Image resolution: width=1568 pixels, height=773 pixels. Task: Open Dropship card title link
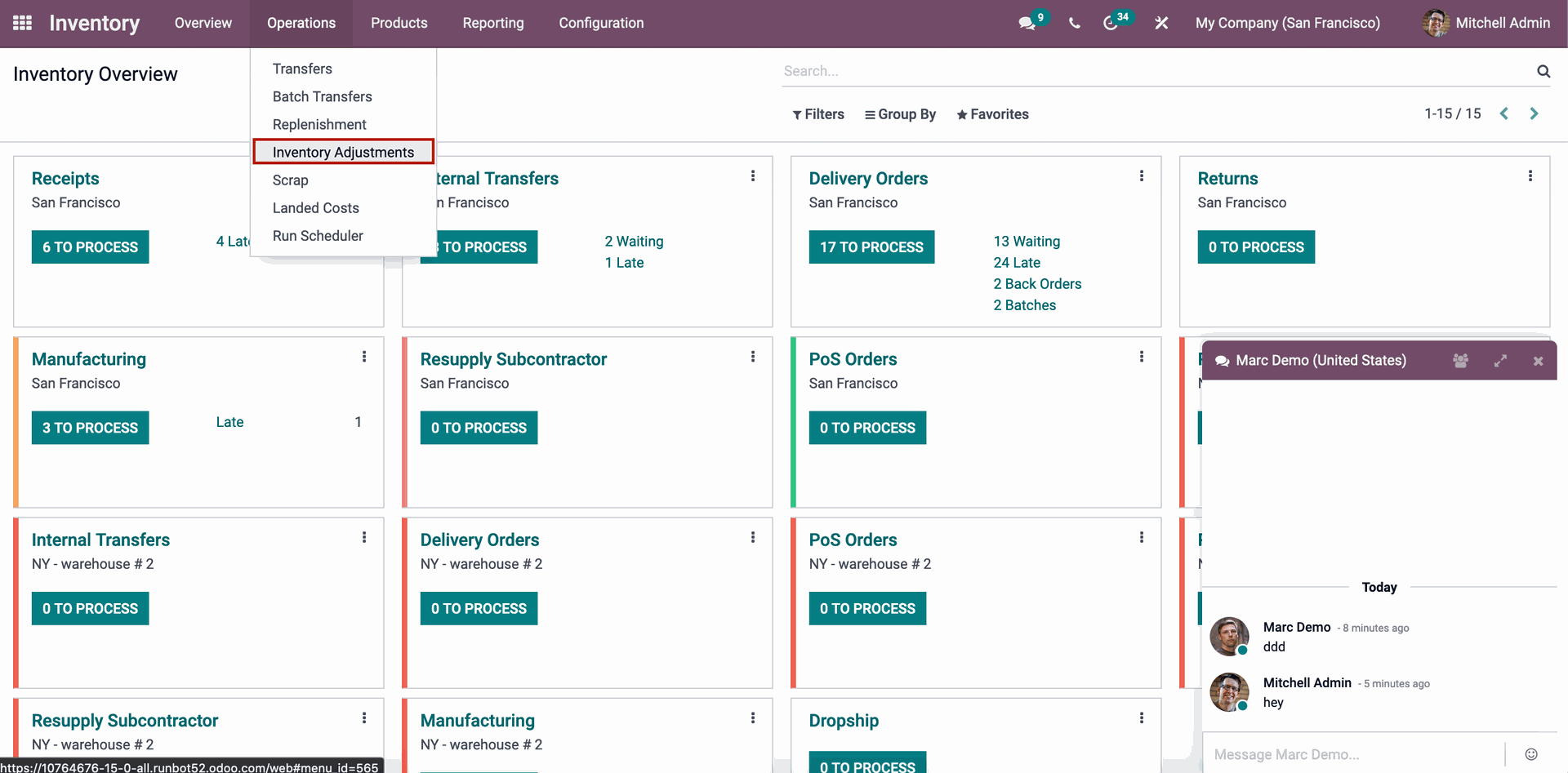[844, 721]
